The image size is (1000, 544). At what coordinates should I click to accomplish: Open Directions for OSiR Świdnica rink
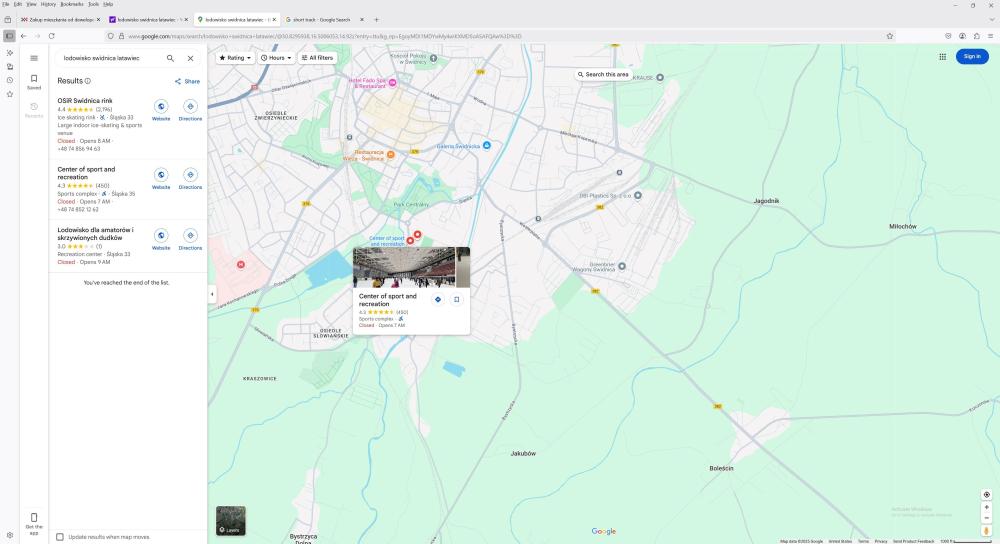[x=190, y=106]
